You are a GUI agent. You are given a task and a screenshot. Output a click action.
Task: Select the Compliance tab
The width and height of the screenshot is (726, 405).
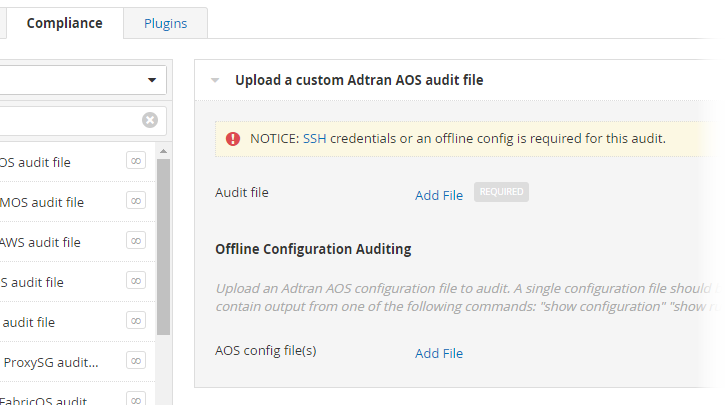(x=64, y=23)
